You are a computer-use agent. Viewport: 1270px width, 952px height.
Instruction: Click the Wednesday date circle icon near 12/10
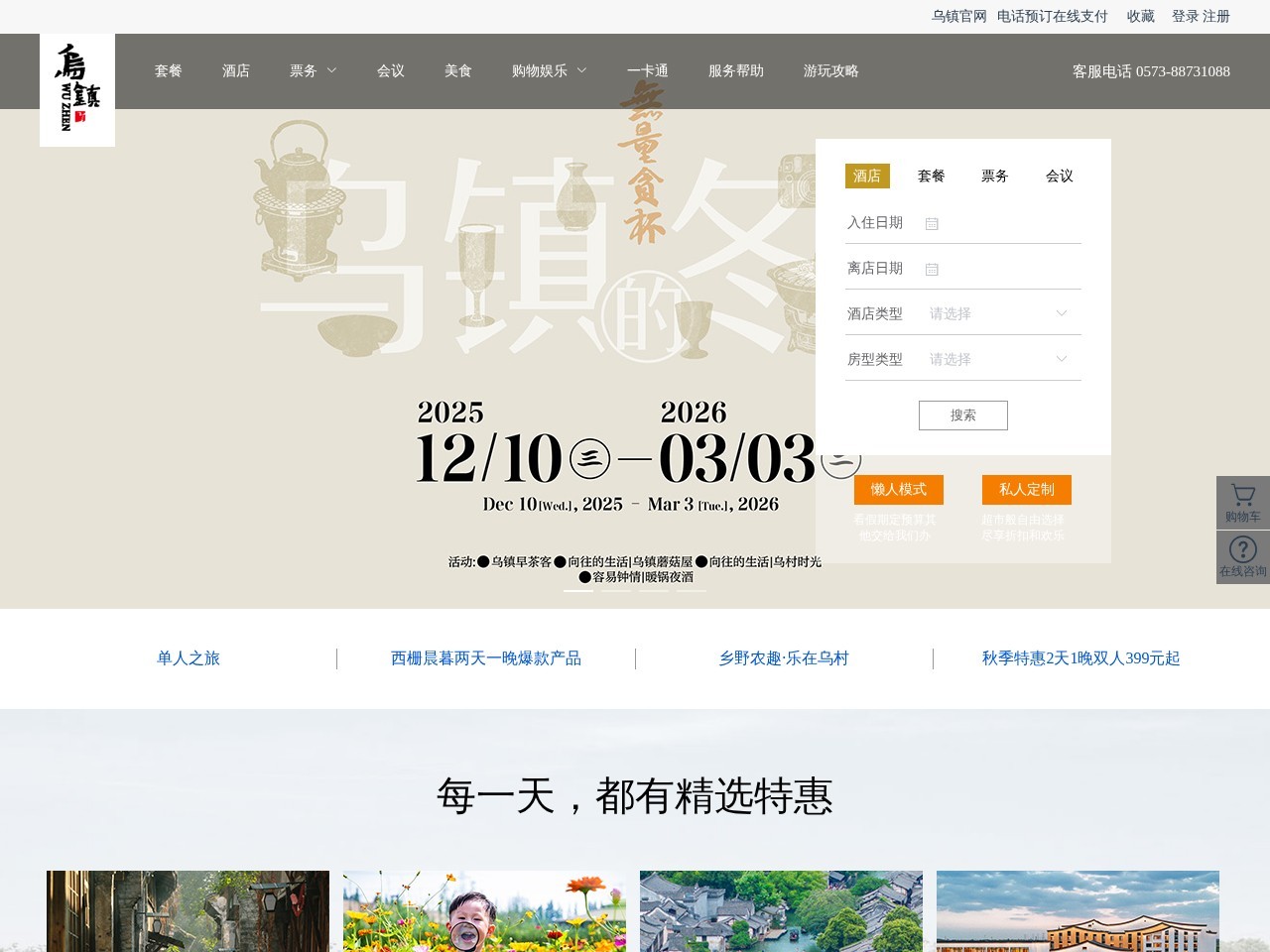(x=588, y=457)
